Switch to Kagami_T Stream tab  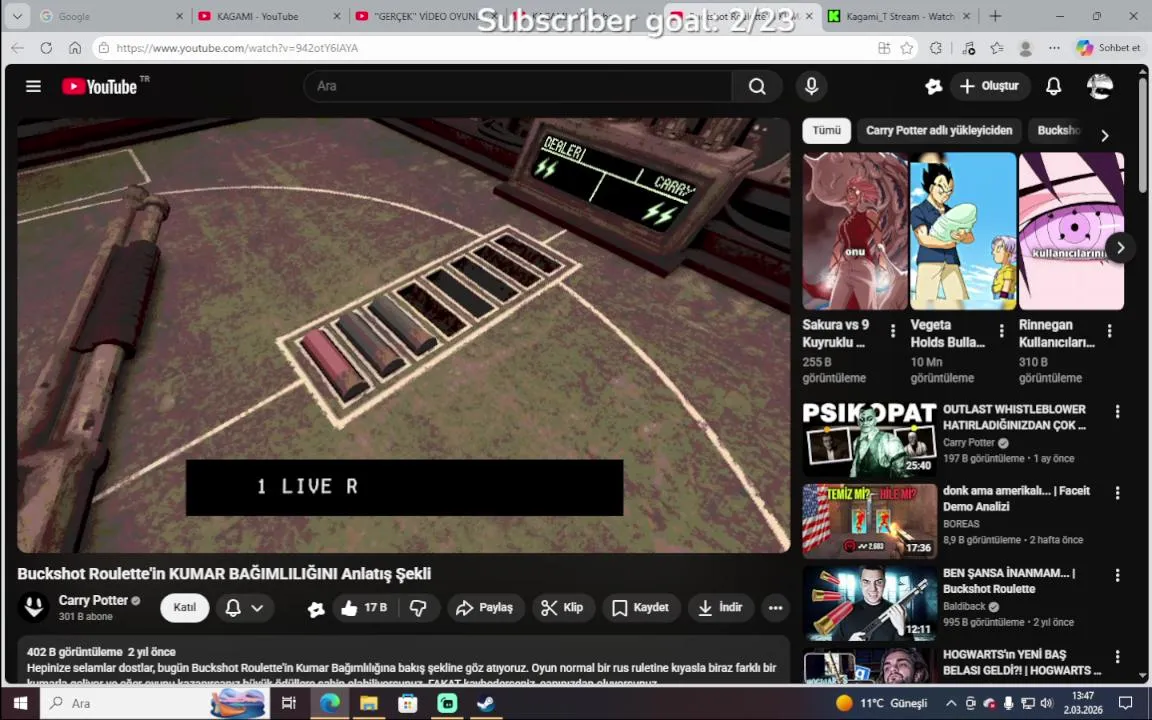pyautogui.click(x=899, y=15)
